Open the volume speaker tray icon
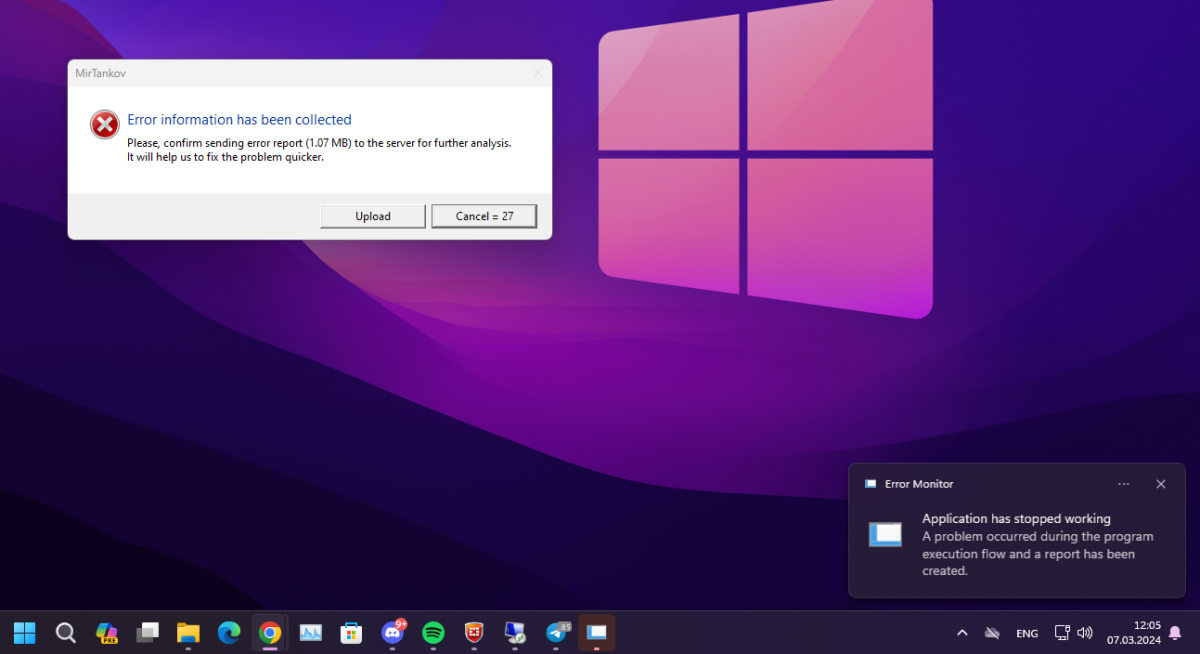The image size is (1200, 654). pyautogui.click(x=1085, y=633)
